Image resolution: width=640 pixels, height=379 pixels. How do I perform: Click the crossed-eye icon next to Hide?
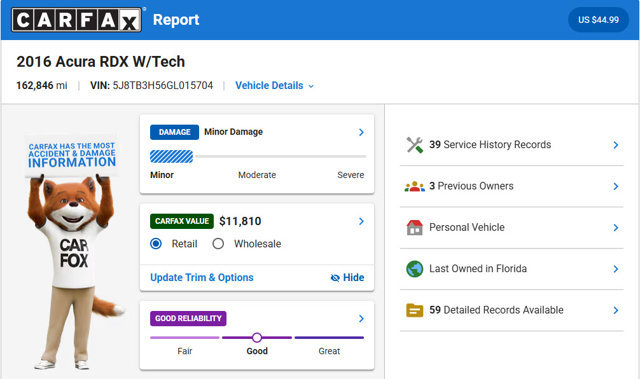coord(335,278)
